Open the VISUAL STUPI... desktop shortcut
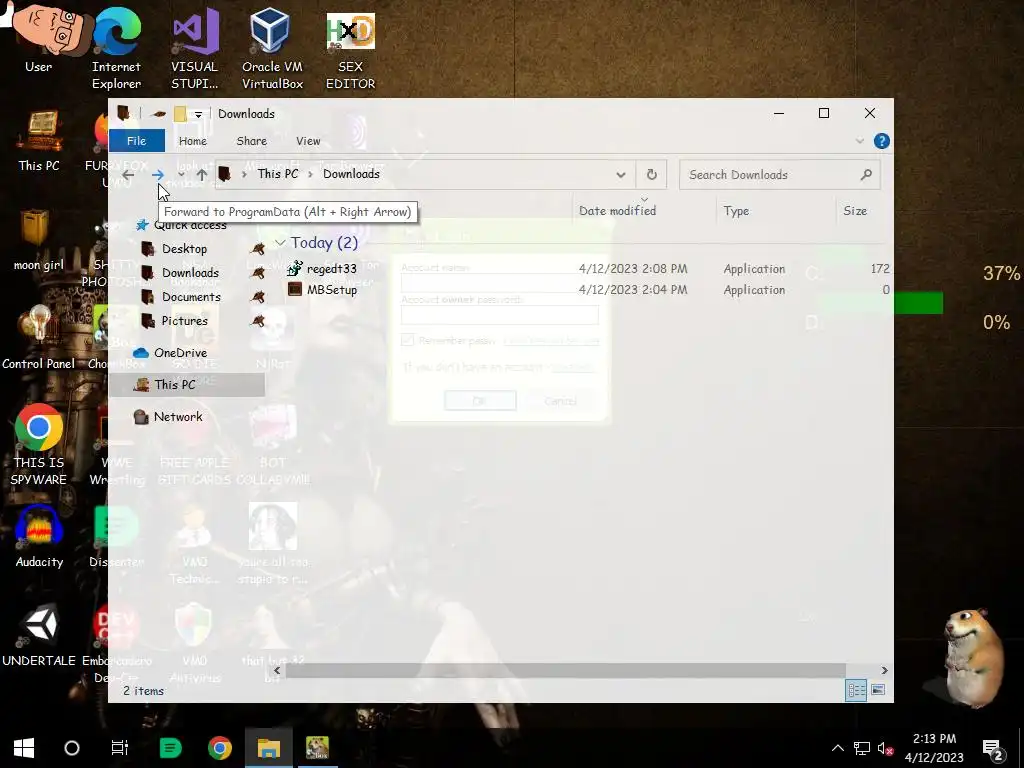Screen dimensions: 1024x768 [x=194, y=47]
